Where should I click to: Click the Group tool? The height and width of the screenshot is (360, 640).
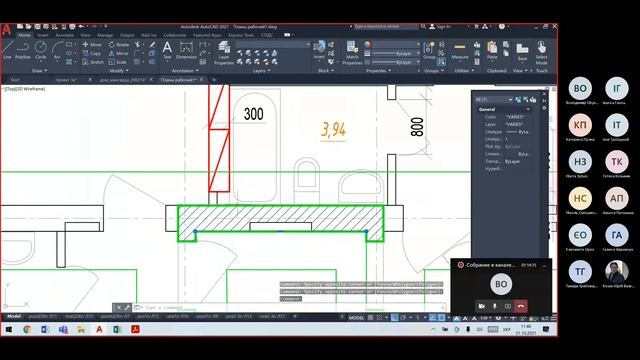429,50
